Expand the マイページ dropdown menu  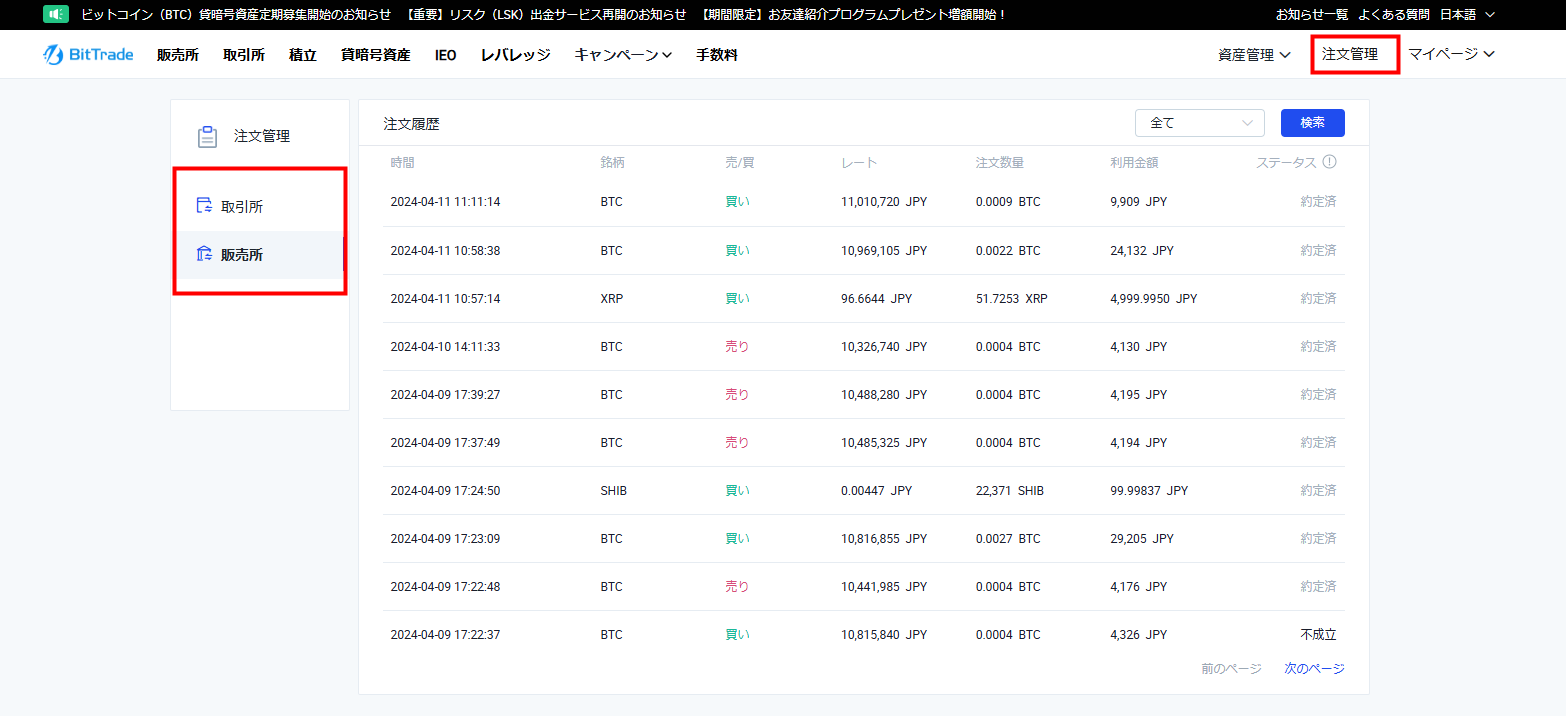coord(1451,54)
